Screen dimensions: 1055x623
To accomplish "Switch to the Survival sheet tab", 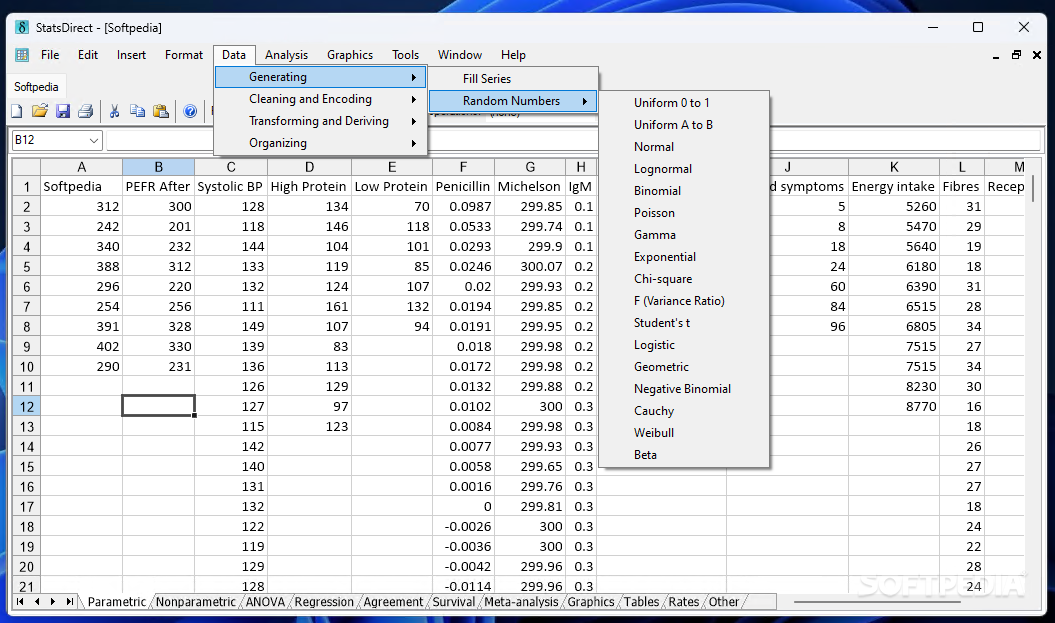I will pyautogui.click(x=453, y=602).
